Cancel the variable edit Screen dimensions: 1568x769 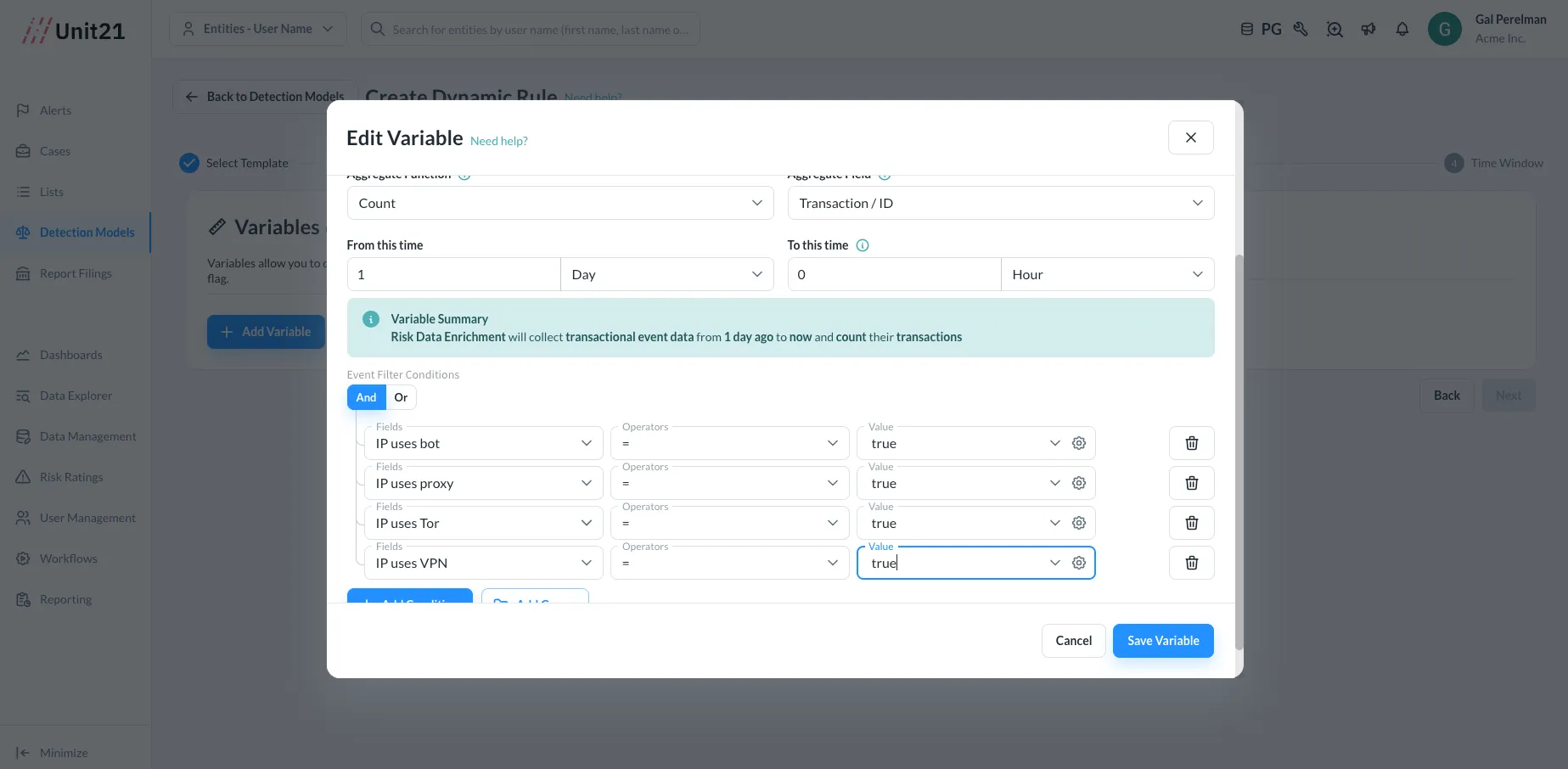(x=1073, y=641)
